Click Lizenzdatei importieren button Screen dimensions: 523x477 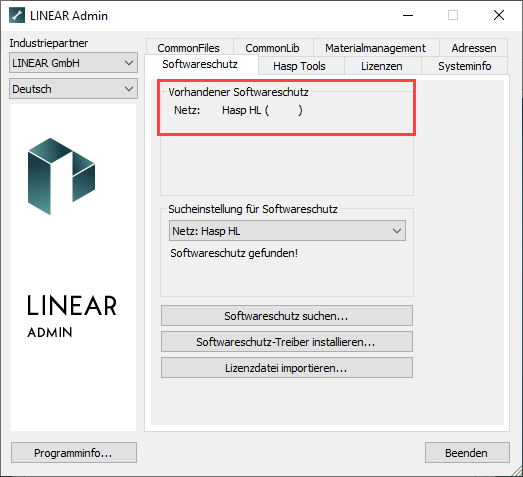[287, 368]
